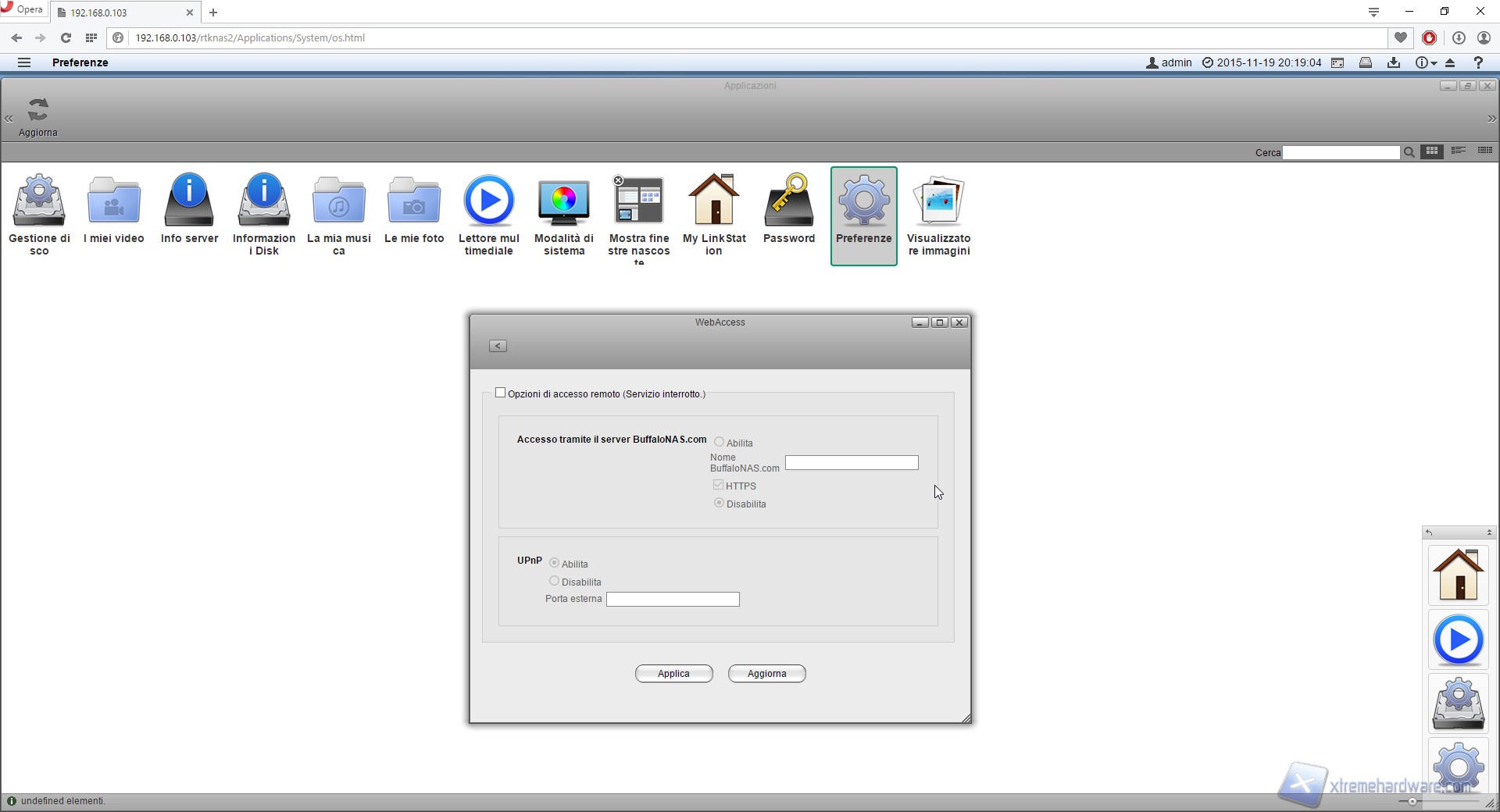Open the My LinkStation home icon
The image size is (1500, 812).
click(x=714, y=201)
